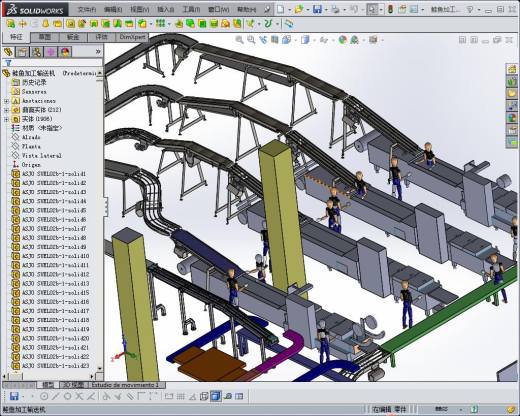Viewport: 520px width, 416px height.
Task: Click the Print icon in top toolbar
Action: pos(335,9)
